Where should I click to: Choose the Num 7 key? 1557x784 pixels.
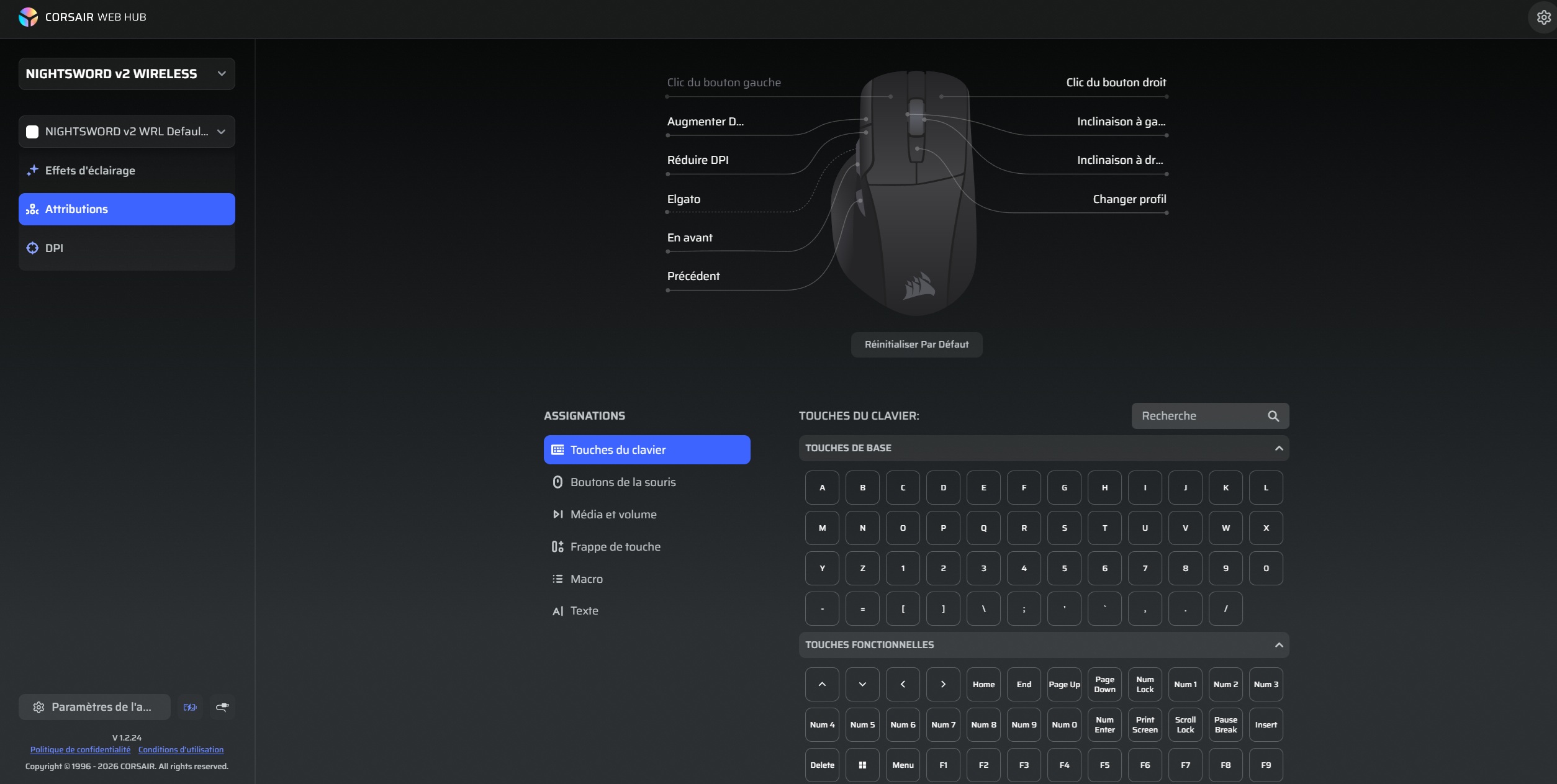pyautogui.click(x=943, y=725)
